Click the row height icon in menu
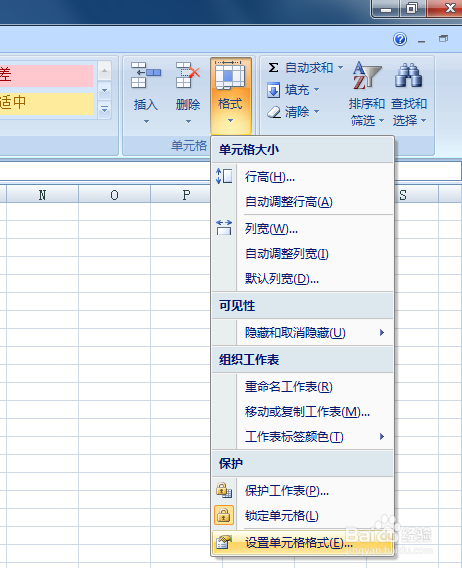Screen dimensions: 462x568 pyautogui.click(x=224, y=176)
